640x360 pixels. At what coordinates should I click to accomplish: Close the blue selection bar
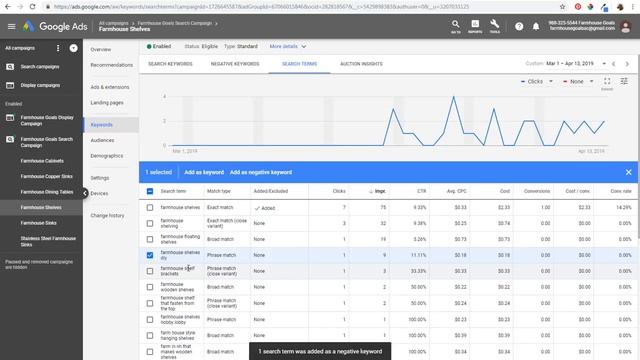(x=629, y=172)
